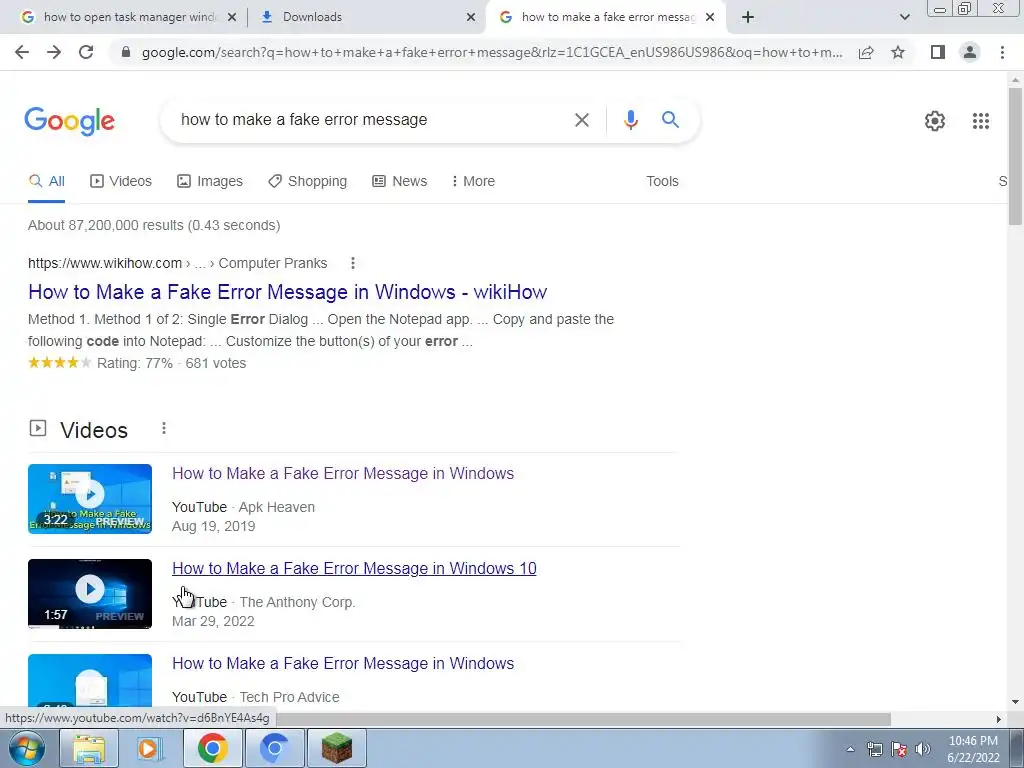Close the task manager search tab
The height and width of the screenshot is (768, 1024).
(x=232, y=17)
